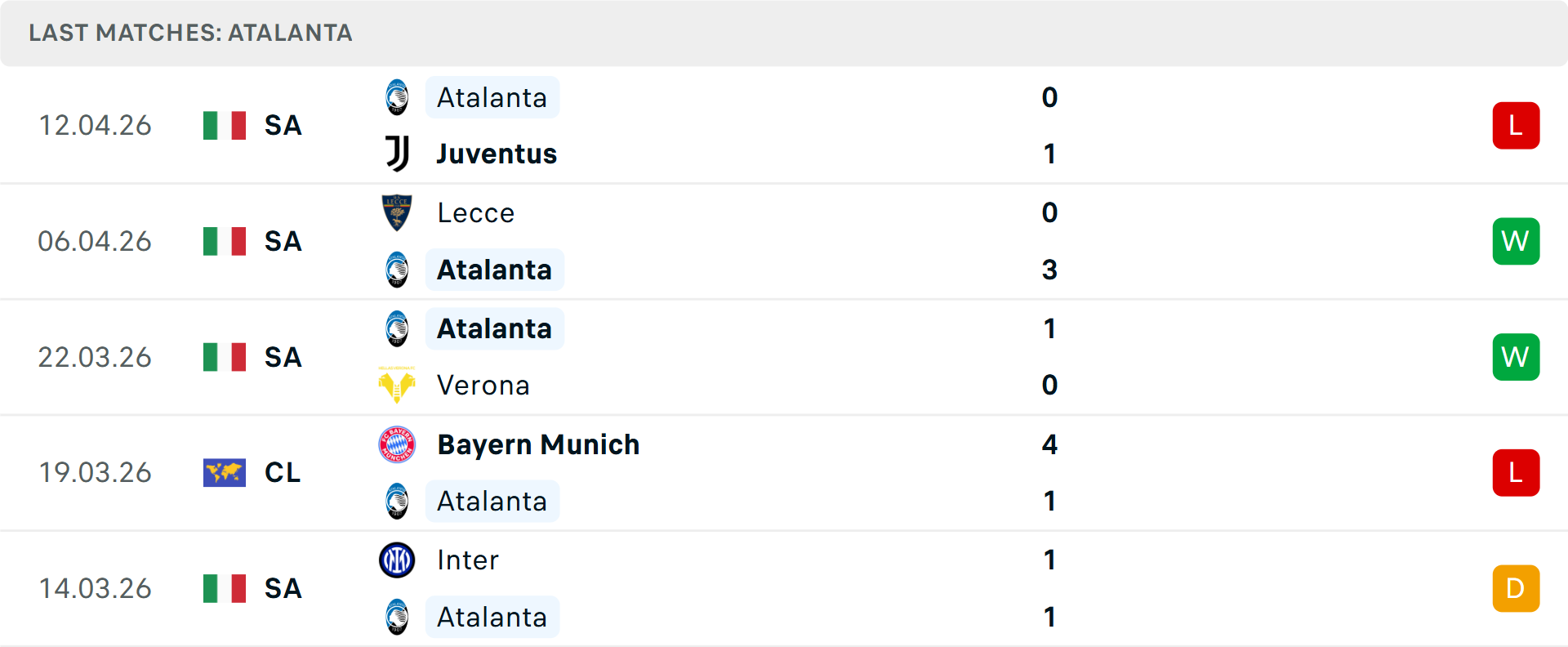1568x647 pixels.
Task: Click the green W badge for Lecce match
Action: (x=1516, y=242)
